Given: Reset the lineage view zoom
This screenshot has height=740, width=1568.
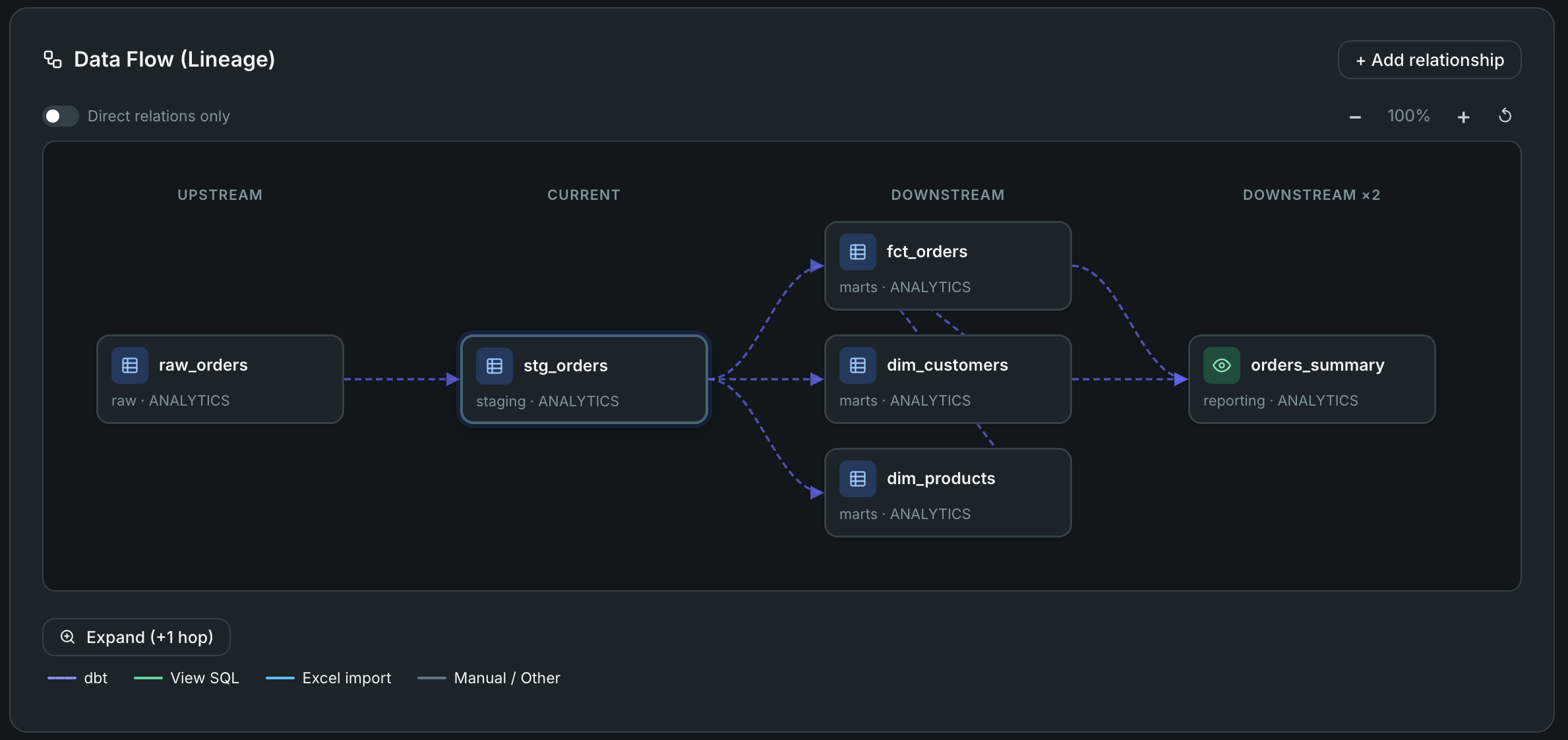Looking at the screenshot, I should (1505, 116).
